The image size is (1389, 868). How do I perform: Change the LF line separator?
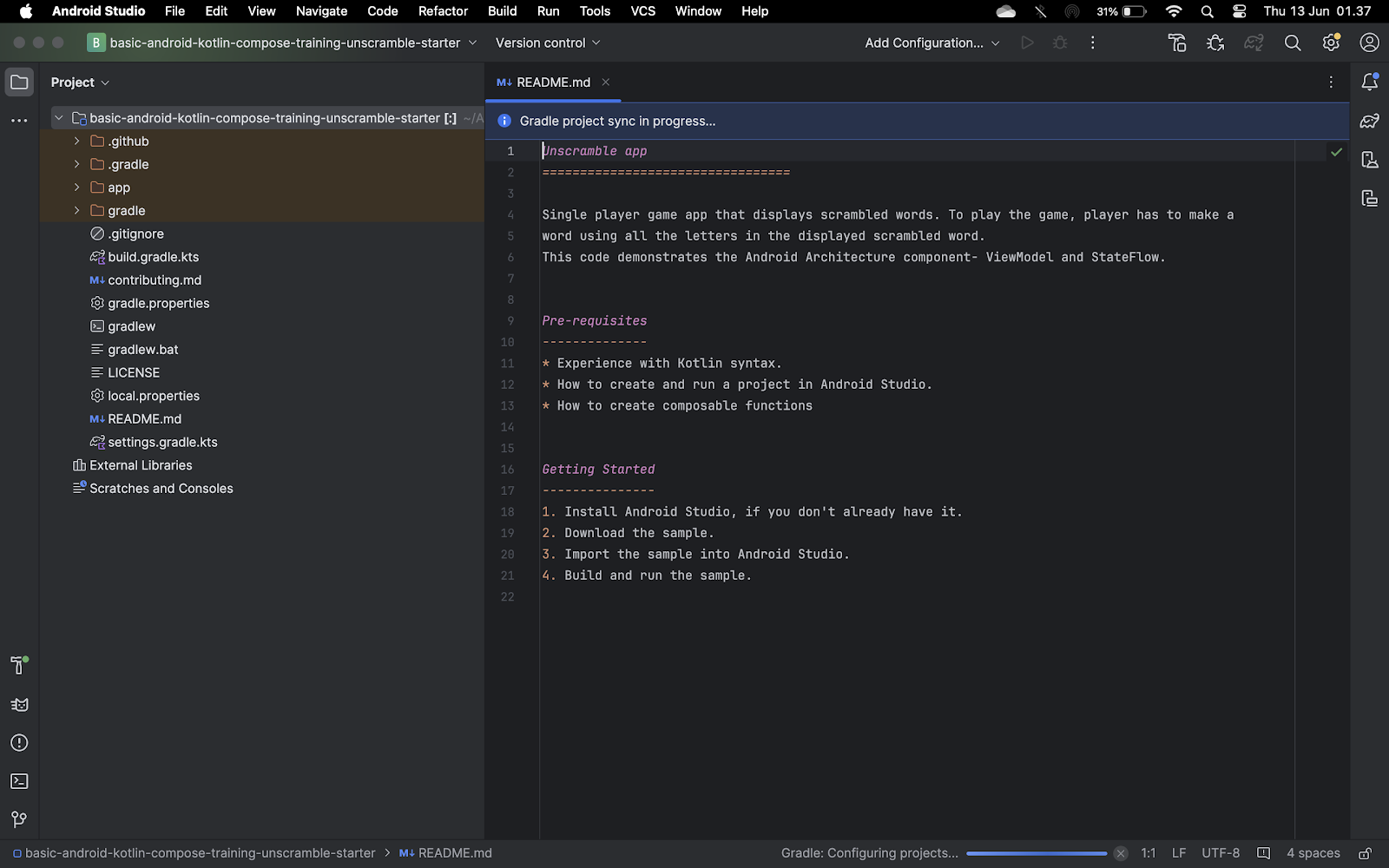(1179, 853)
